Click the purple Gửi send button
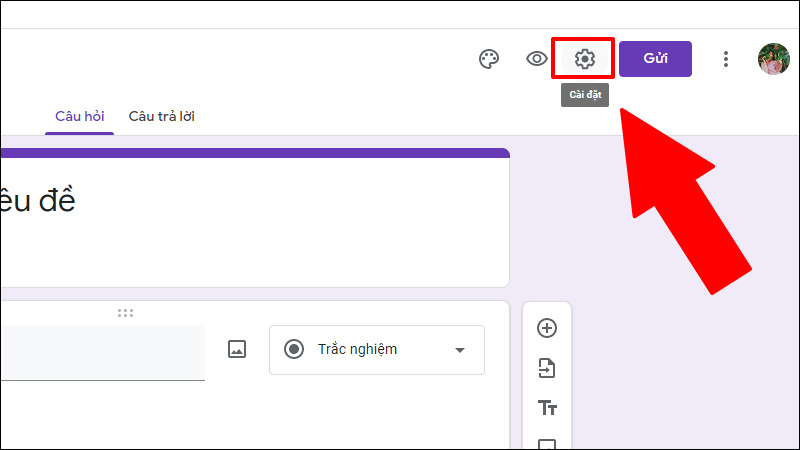The width and height of the screenshot is (800, 450). click(x=655, y=59)
